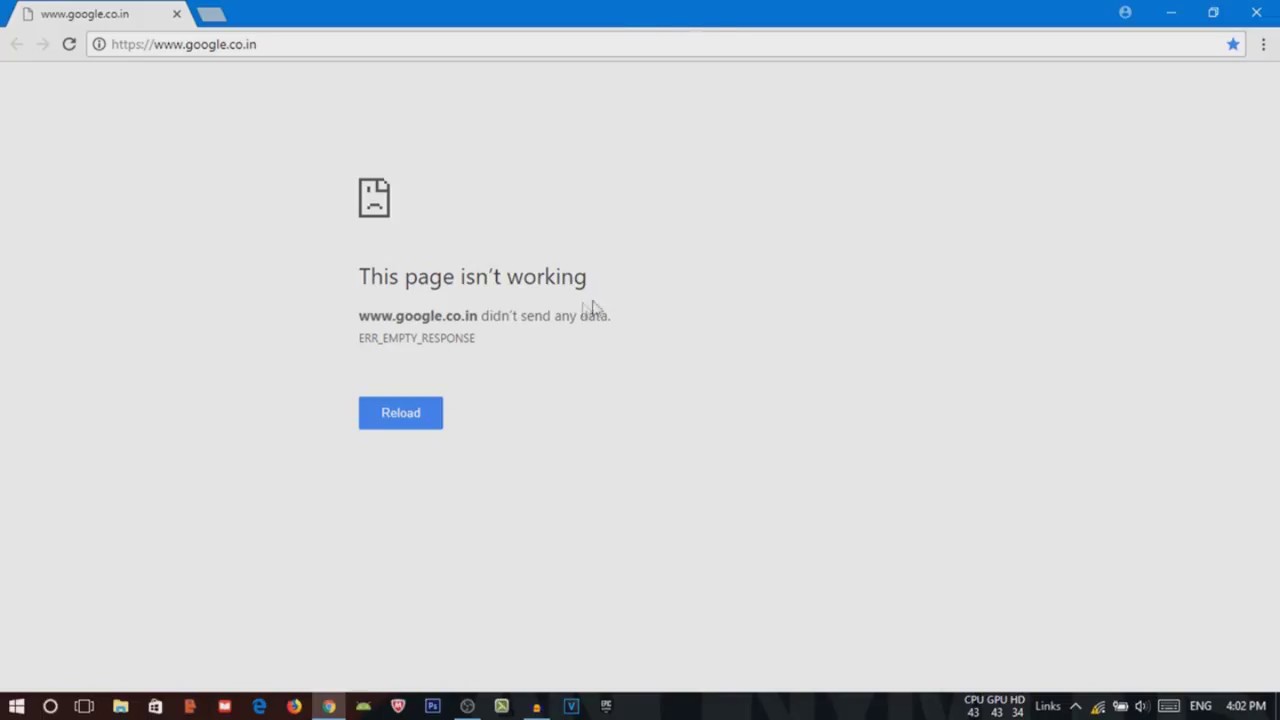
Task: Click the 4:02 PM clock
Action: point(1246,706)
